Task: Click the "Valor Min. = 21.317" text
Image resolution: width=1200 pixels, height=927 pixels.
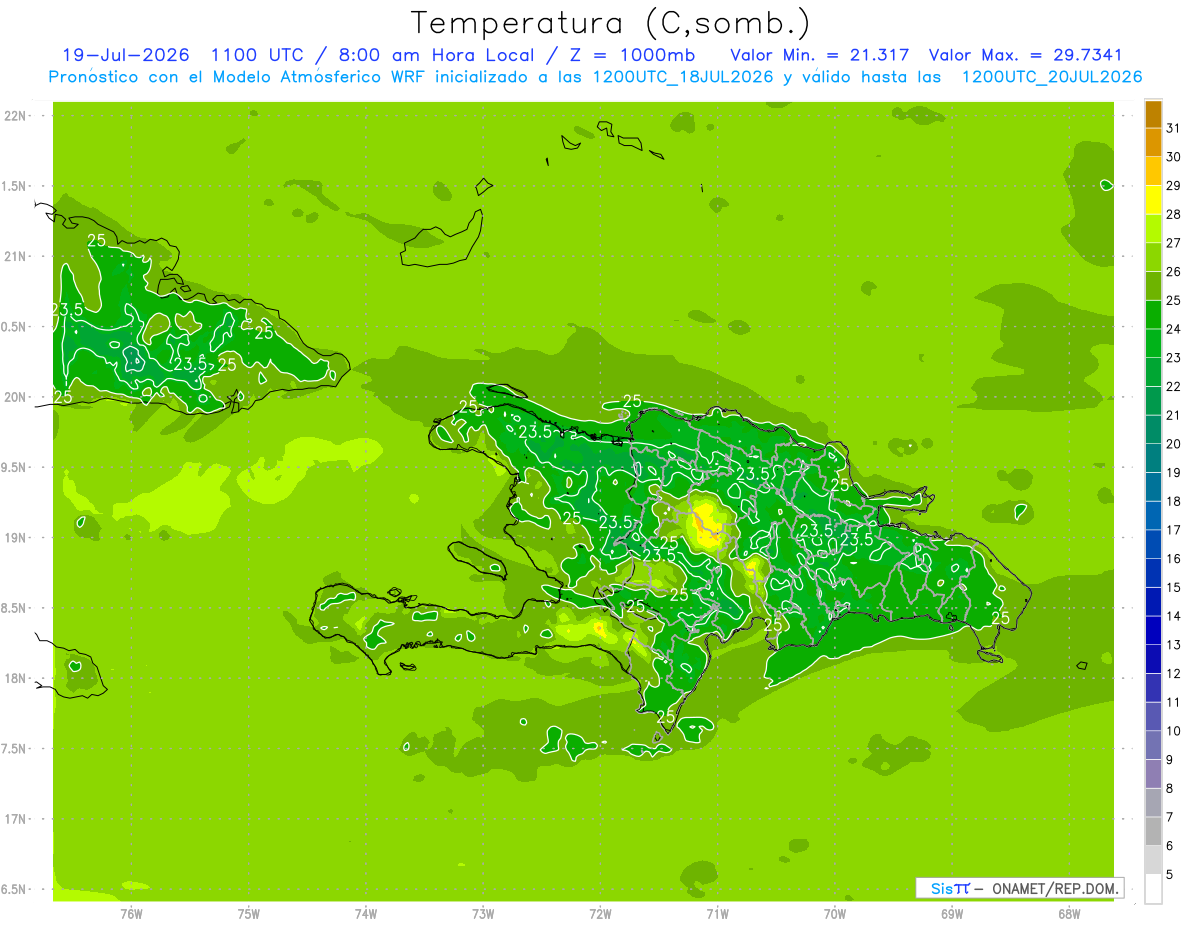Action: [x=820, y=55]
